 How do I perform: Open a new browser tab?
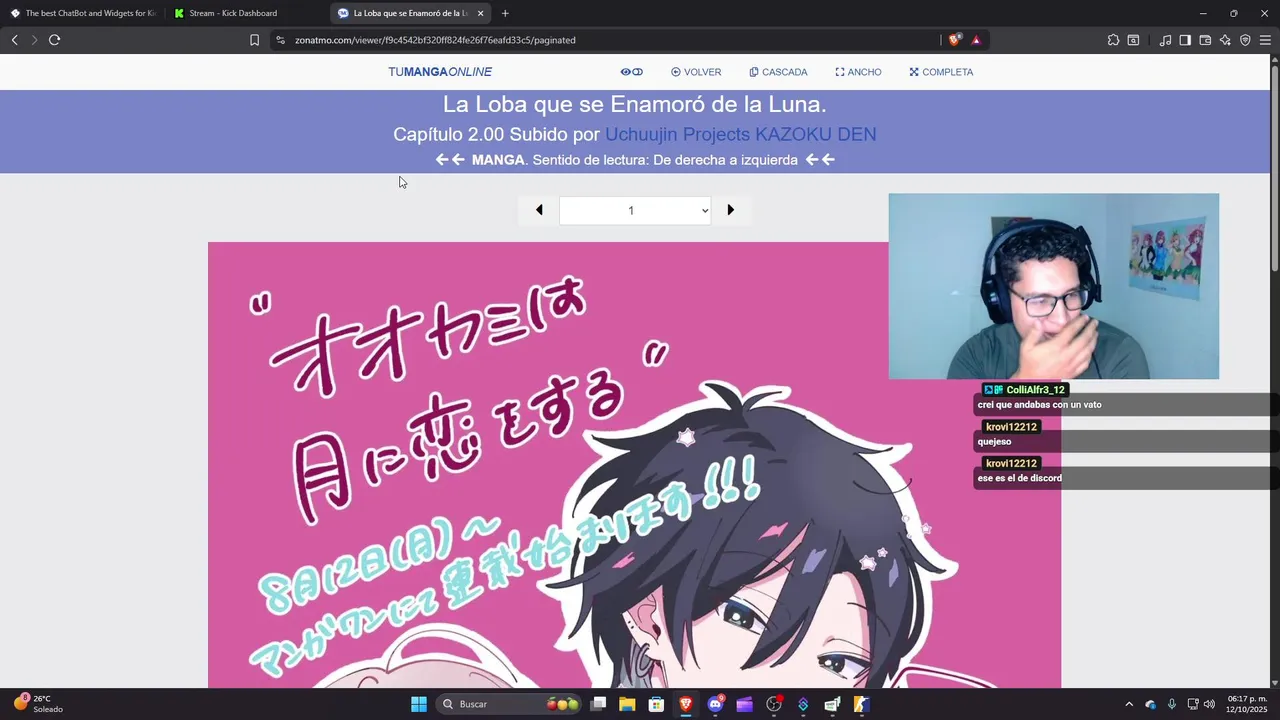click(505, 13)
